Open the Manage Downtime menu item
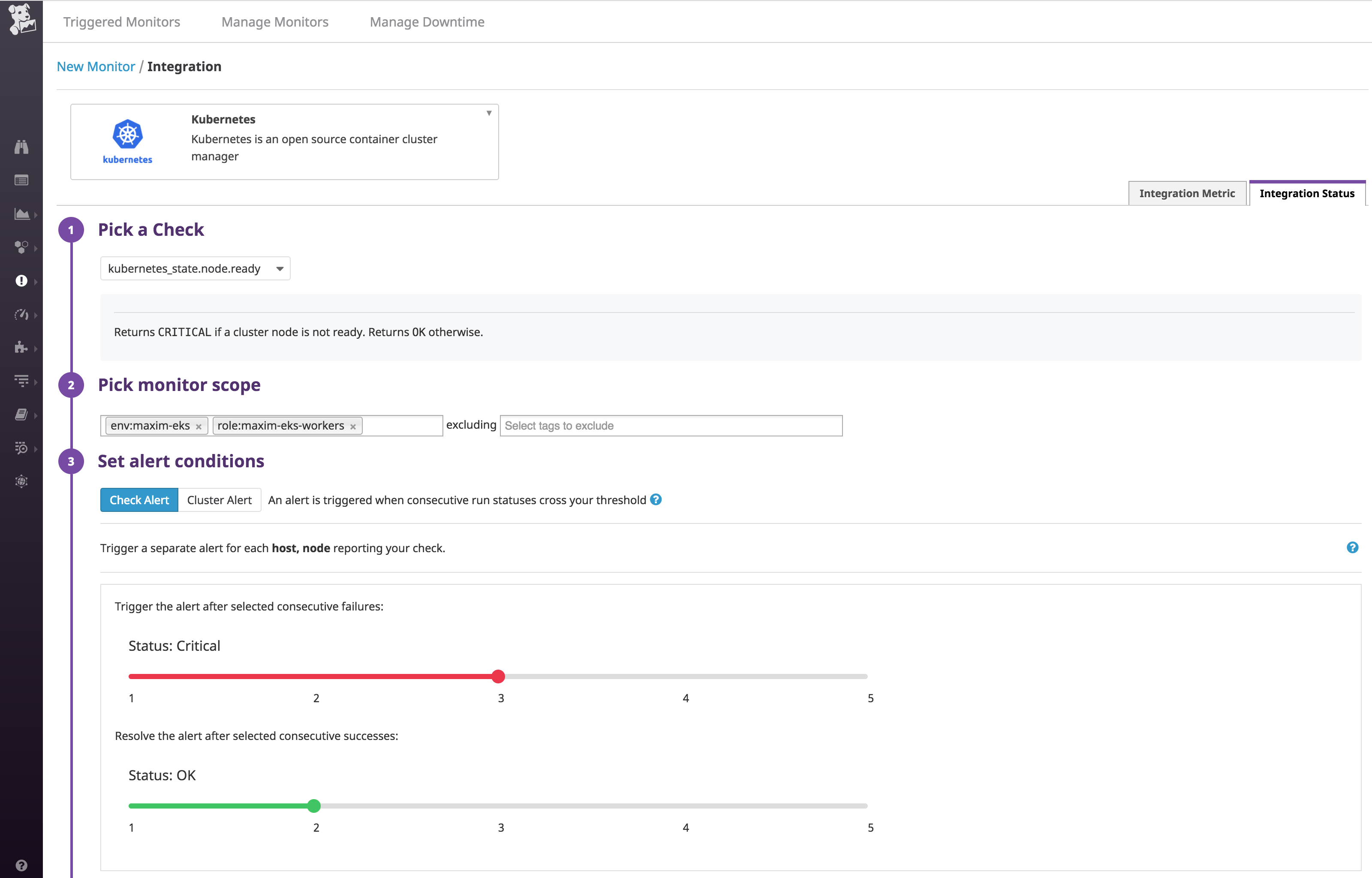The image size is (1372, 878). point(427,22)
